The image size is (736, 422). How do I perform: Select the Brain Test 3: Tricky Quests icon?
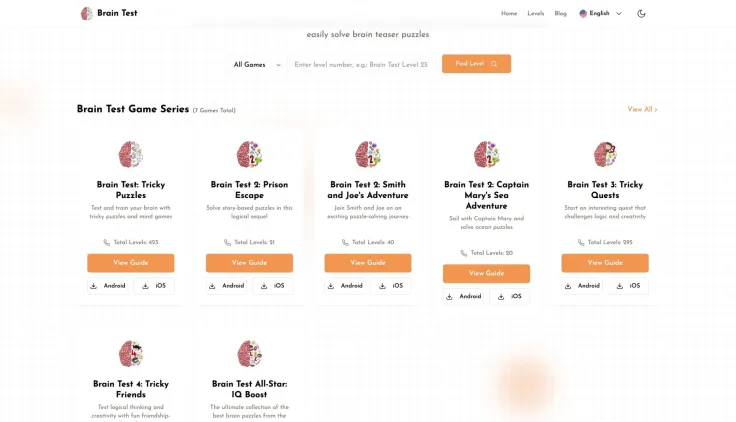click(605, 154)
